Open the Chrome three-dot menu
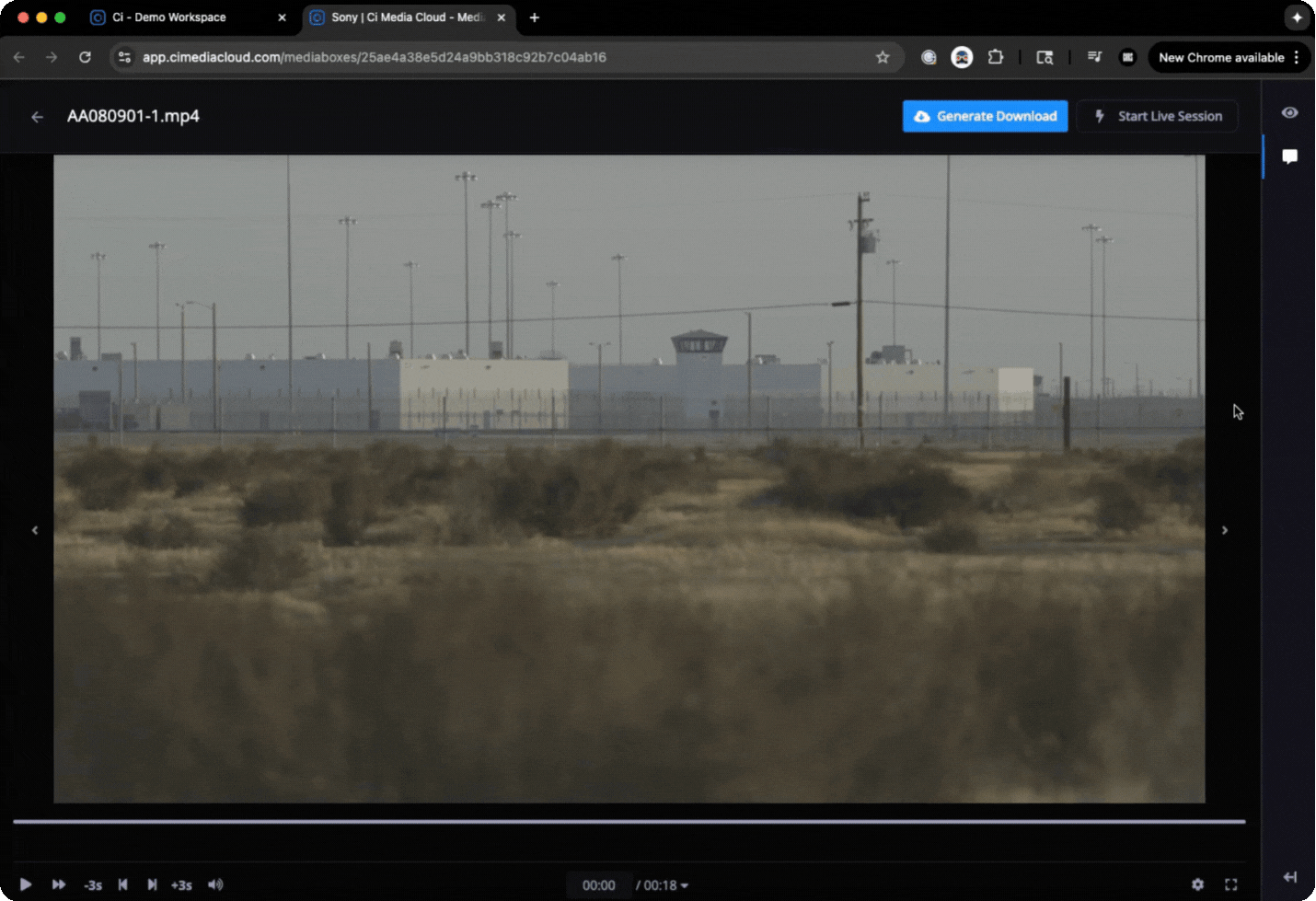Screen dimensions: 1316x901 (1297, 57)
